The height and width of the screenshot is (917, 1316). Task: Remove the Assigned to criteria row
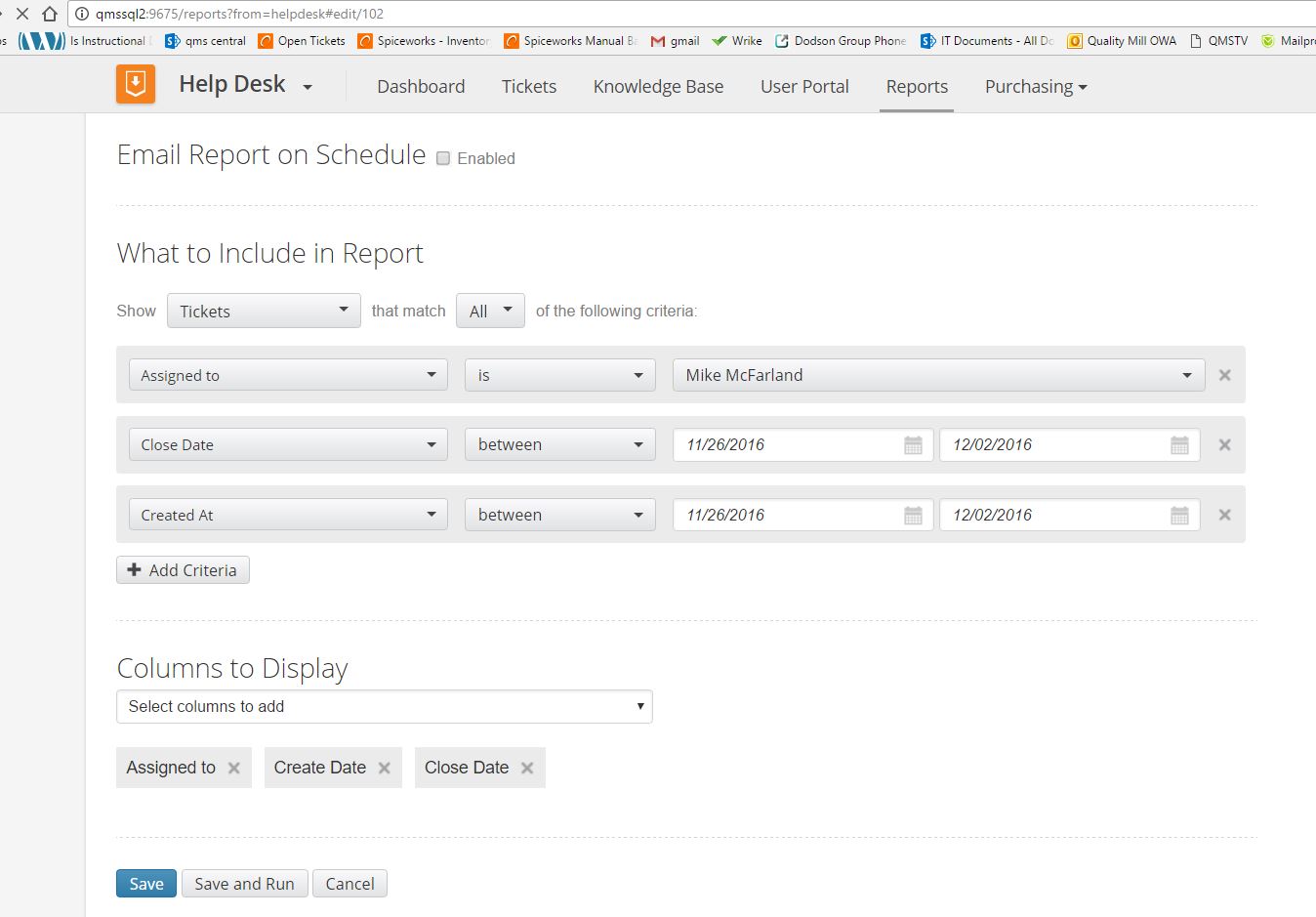(1224, 374)
